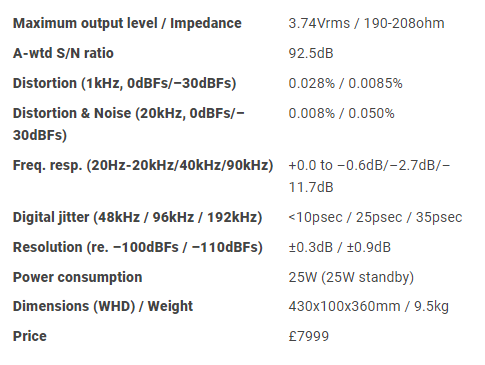The height and width of the screenshot is (365, 485).
Task: Select the ±0.3dB / ±0.9dB value
Action: pos(339,247)
